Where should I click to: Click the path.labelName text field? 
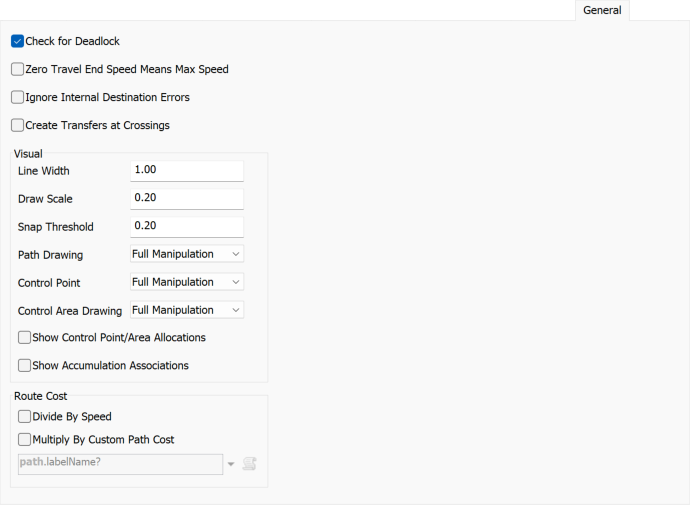click(120, 463)
